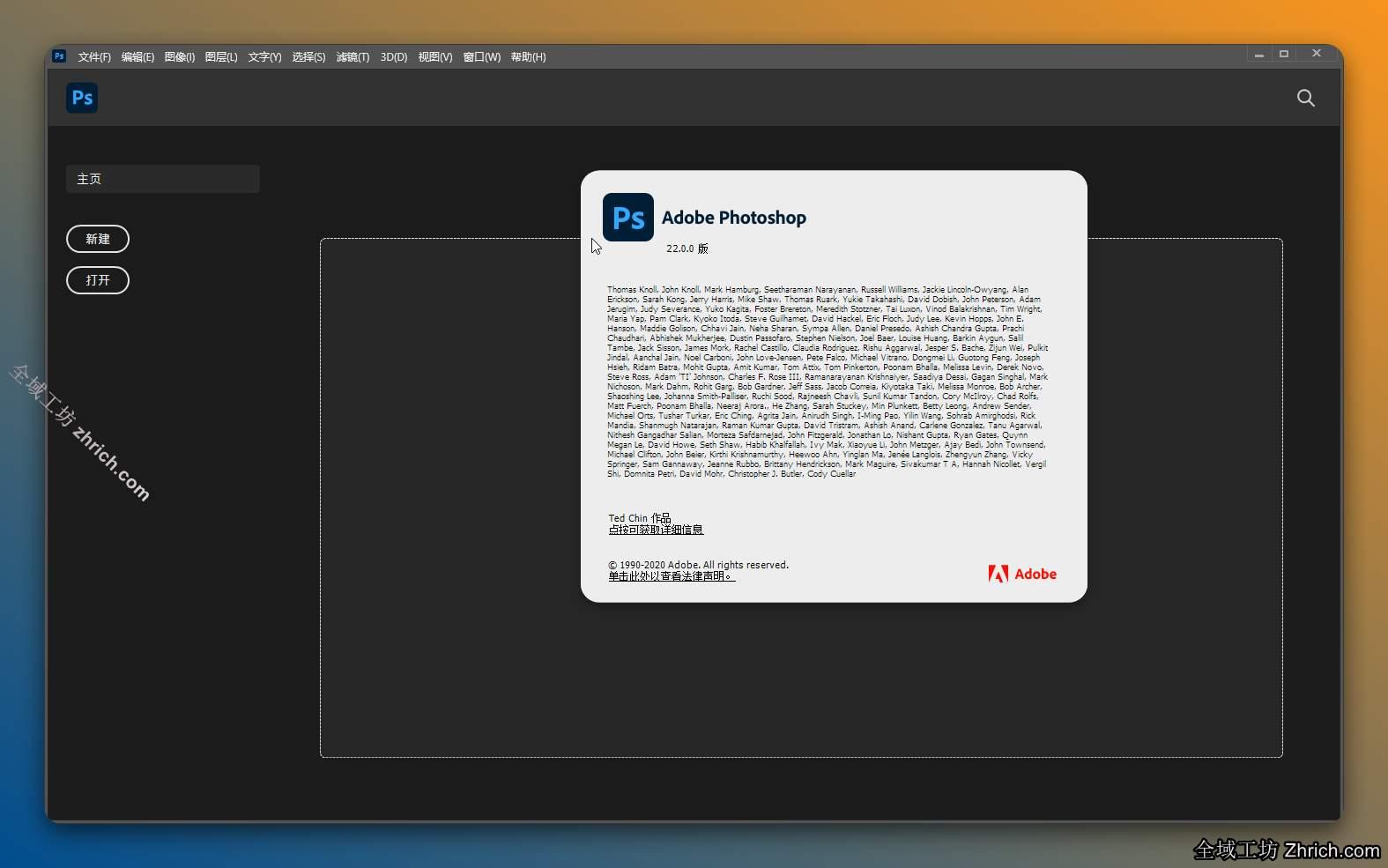This screenshot has width=1388, height=868.
Task: Click the Ps icon in title bar
Action: pyautogui.click(x=59, y=56)
